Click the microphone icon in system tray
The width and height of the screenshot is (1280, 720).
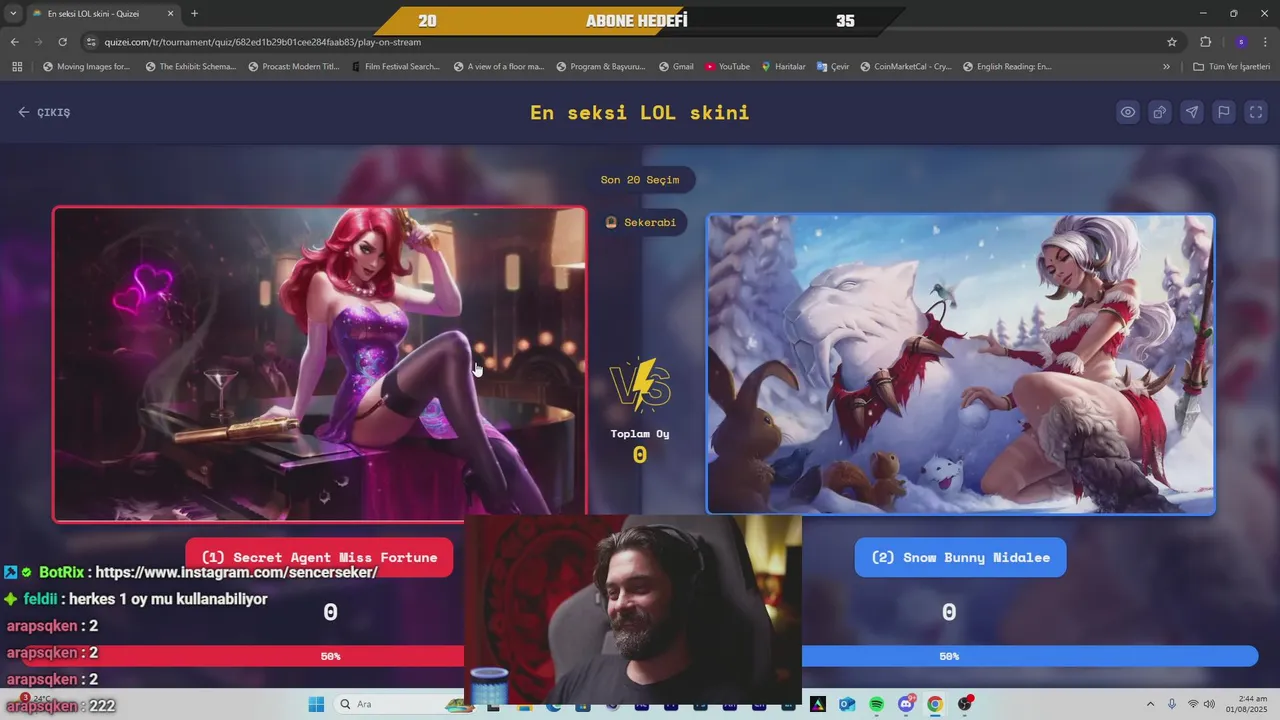pos(1172,704)
